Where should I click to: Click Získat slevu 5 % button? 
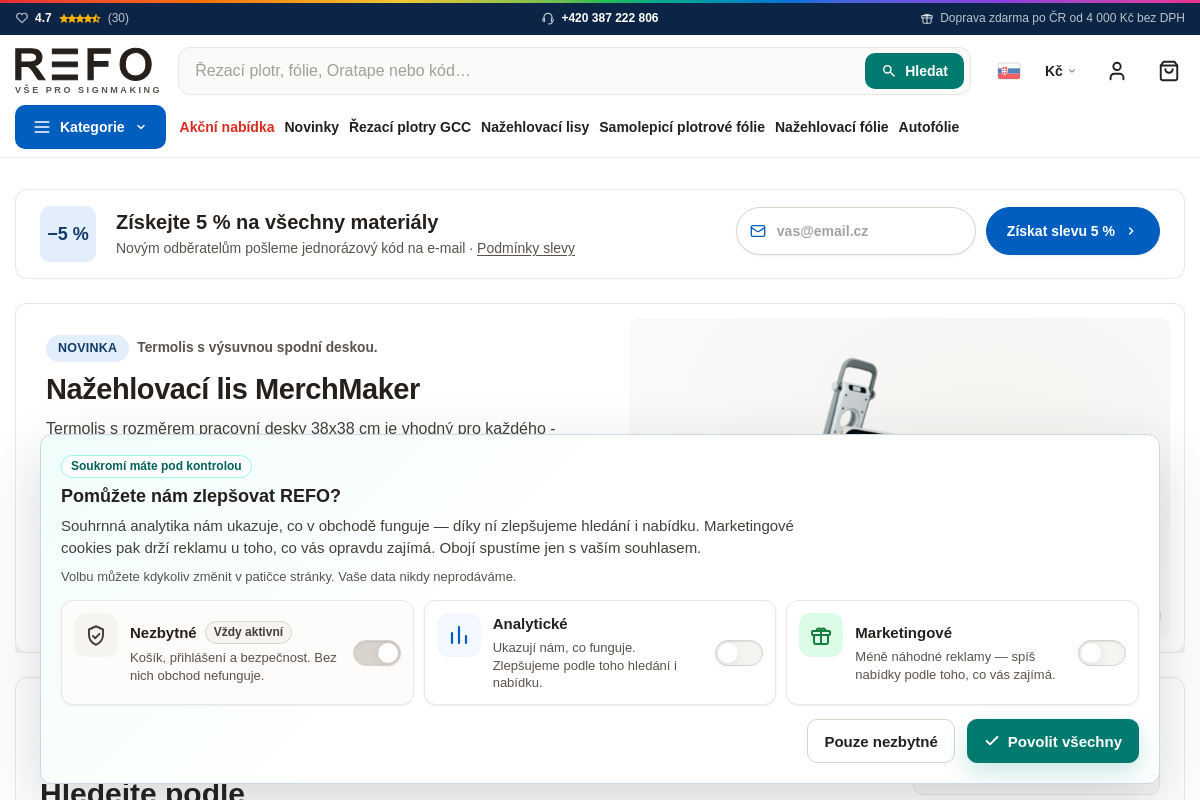(1073, 231)
